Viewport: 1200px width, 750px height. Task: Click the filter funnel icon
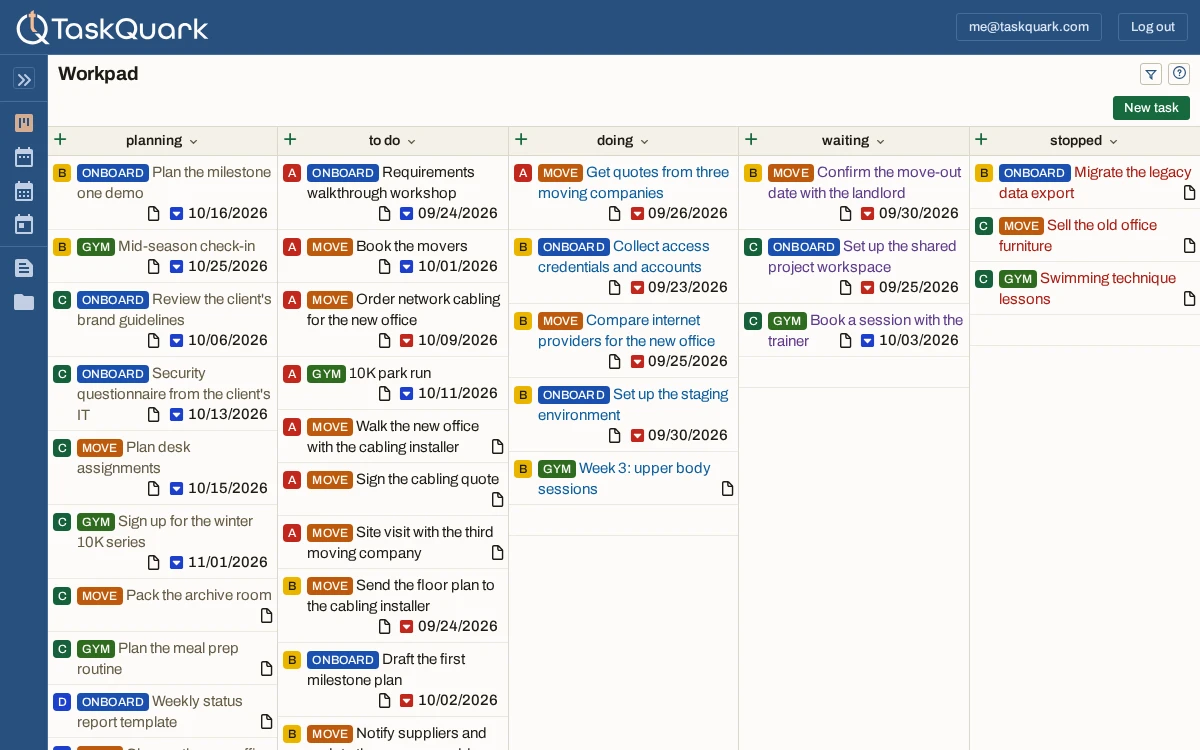click(x=1151, y=74)
